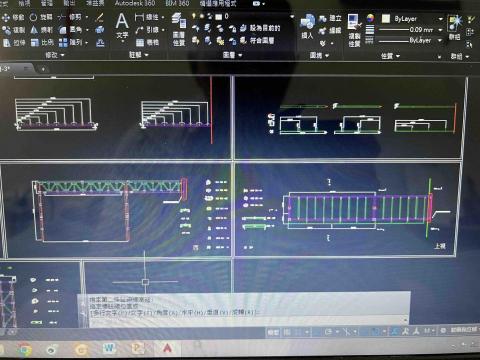Toggle polar tracking in status bar
This screenshot has width=480, height=360.
[x=328, y=332]
